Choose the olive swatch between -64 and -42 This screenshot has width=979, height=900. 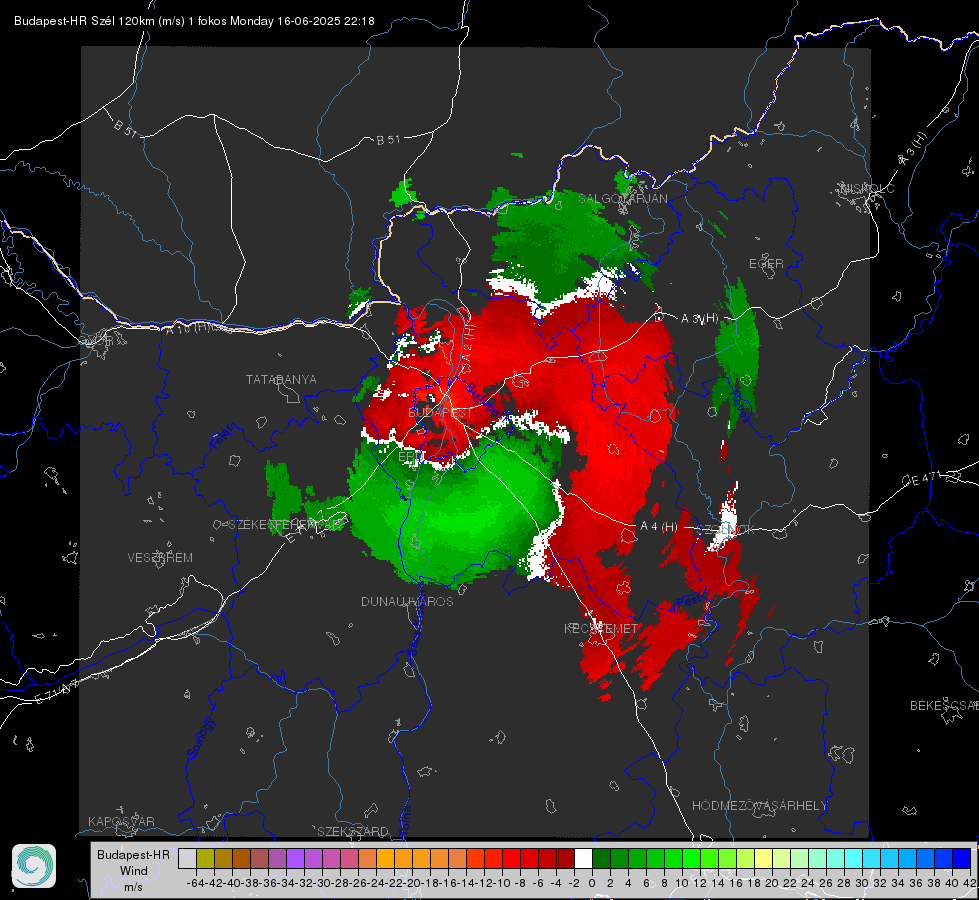tap(205, 858)
